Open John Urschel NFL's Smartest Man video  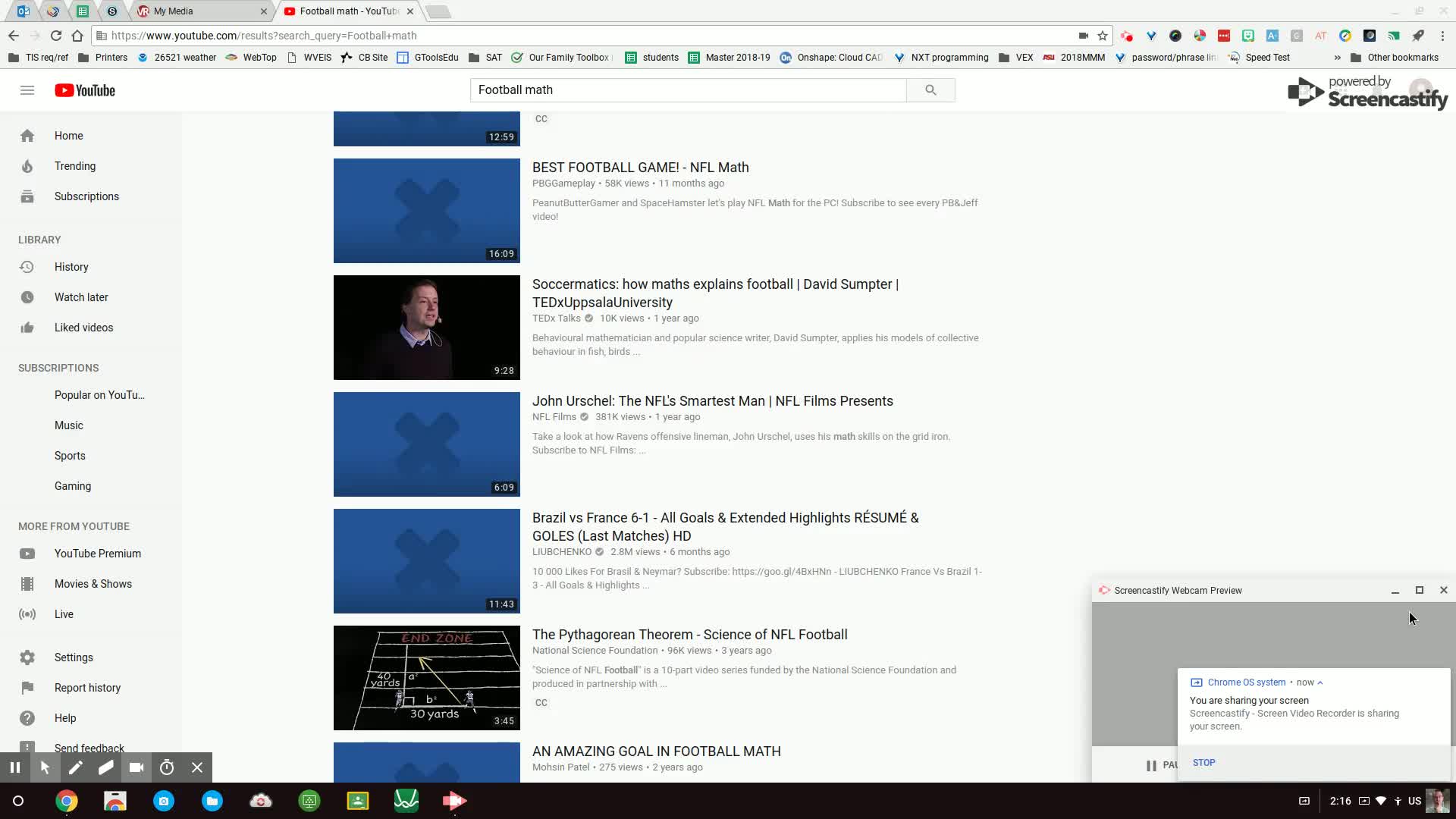713,401
